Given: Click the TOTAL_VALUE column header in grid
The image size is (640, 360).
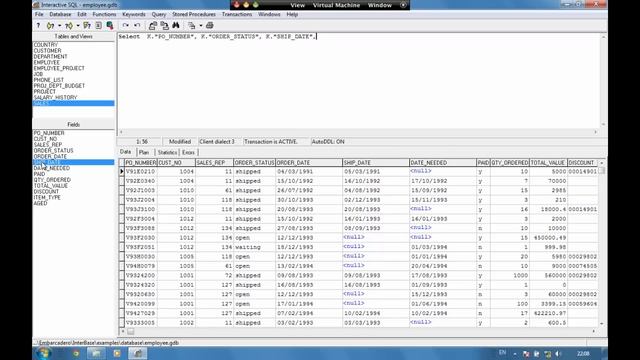Looking at the screenshot, I should pos(549,162).
